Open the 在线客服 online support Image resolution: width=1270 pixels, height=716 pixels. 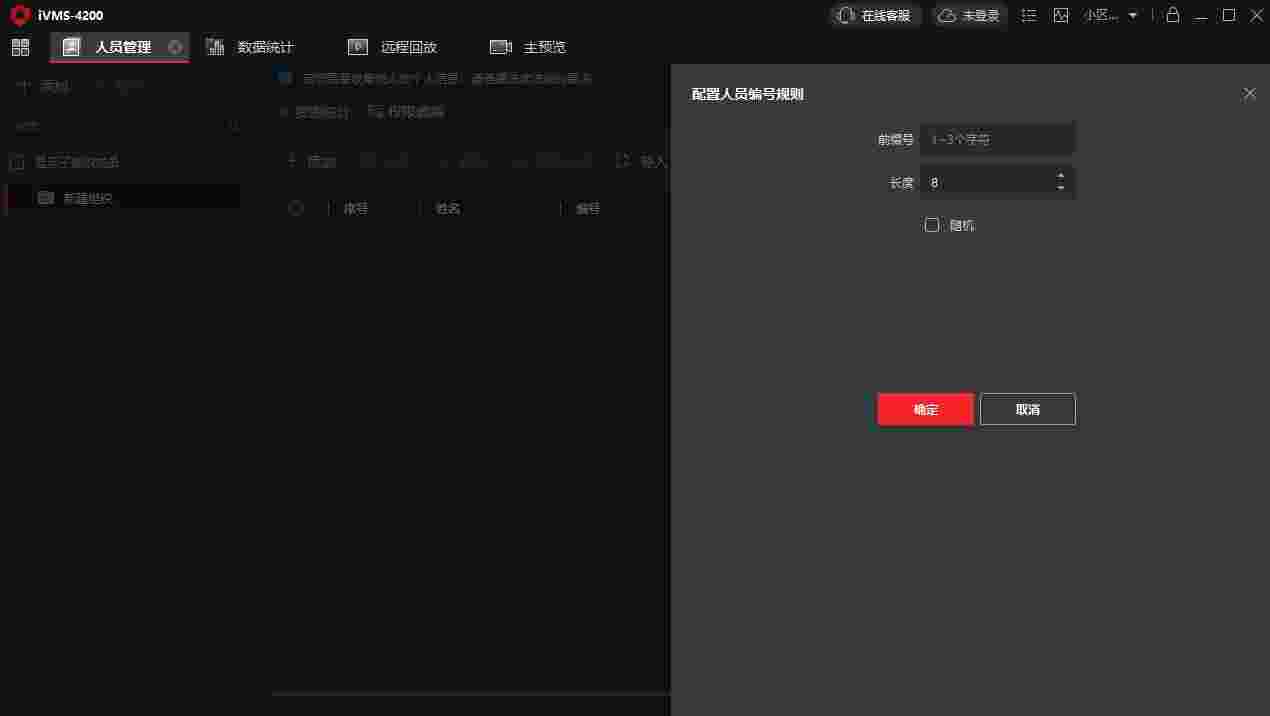tap(875, 15)
